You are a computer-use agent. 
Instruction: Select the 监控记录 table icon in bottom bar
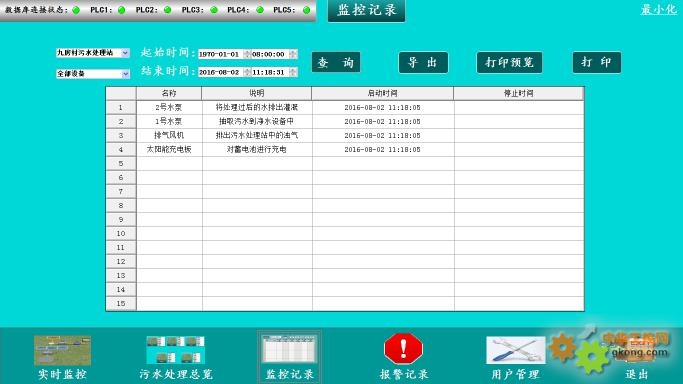point(289,349)
